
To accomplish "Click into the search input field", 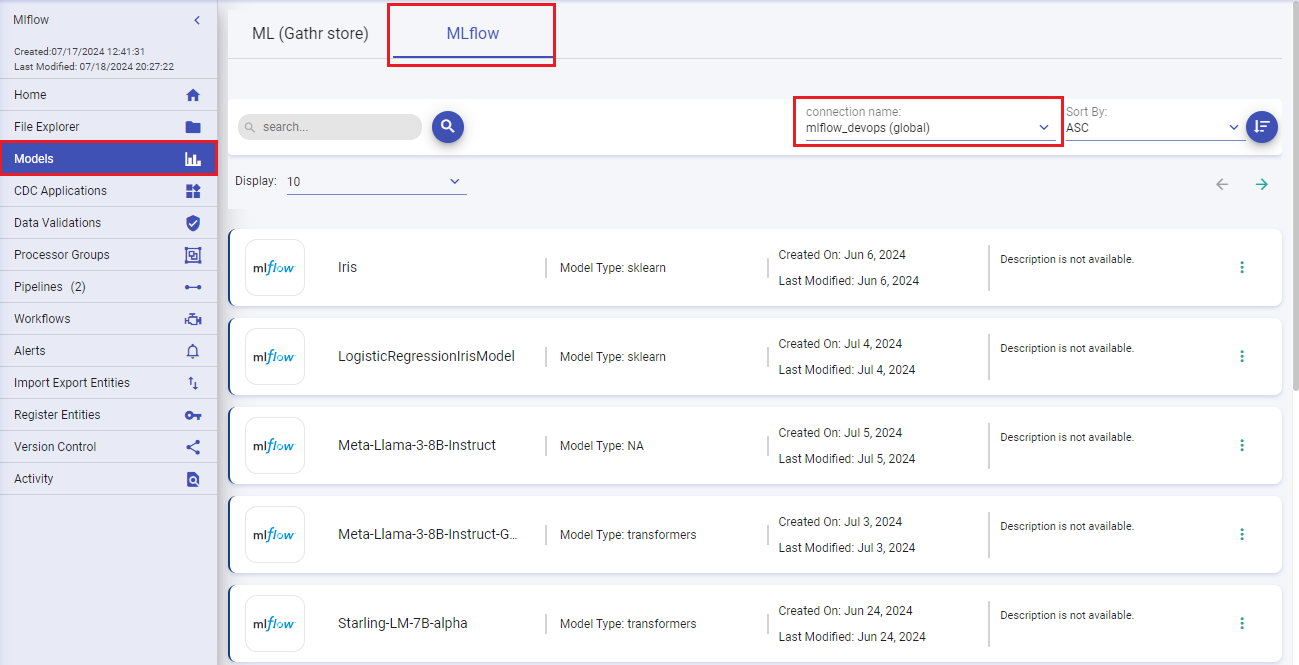I will 330,127.
